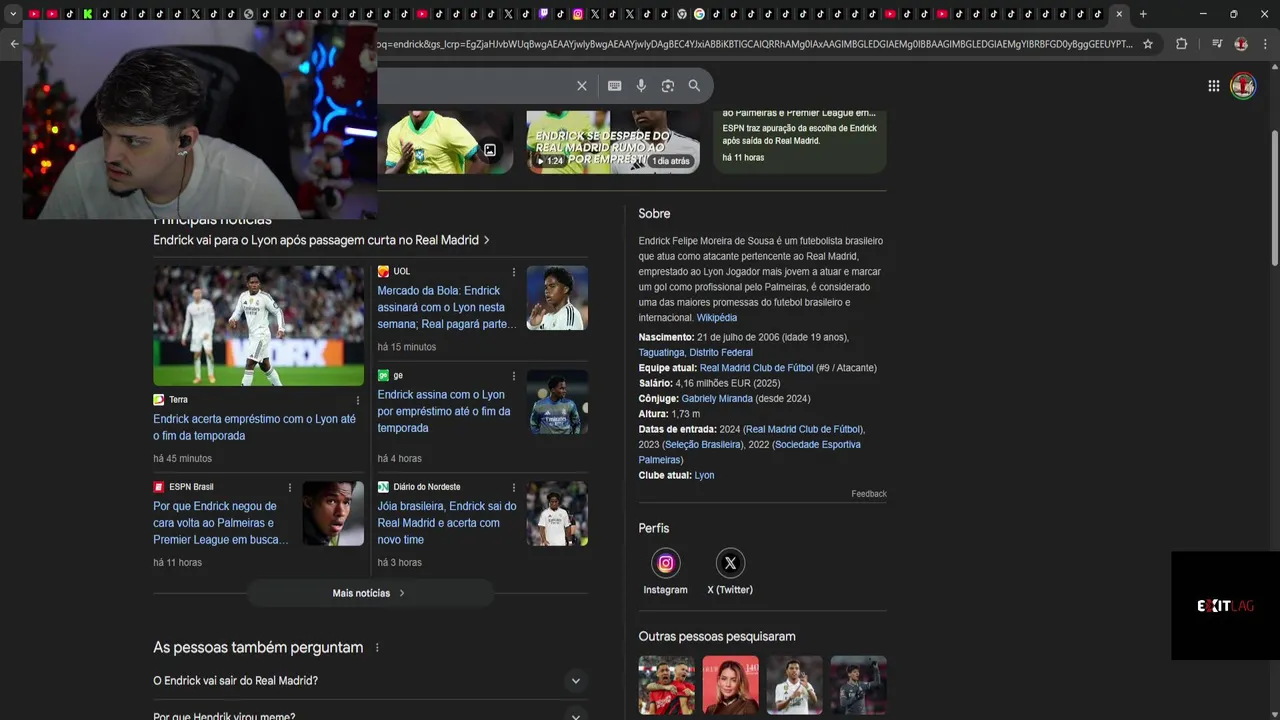This screenshot has width=1280, height=720.
Task: Open Terra article about Lyon loan
Action: pyautogui.click(x=256, y=427)
